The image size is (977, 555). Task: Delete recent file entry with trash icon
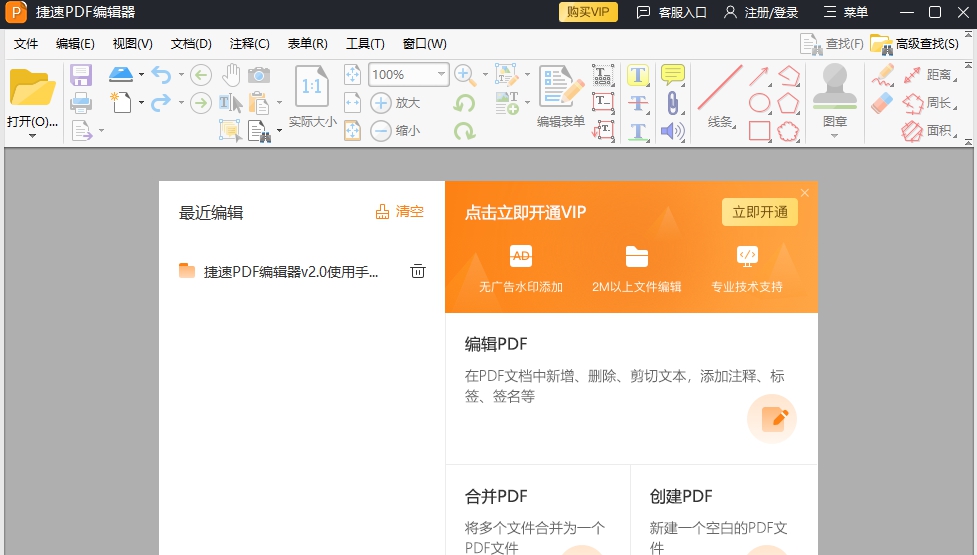coord(417,271)
